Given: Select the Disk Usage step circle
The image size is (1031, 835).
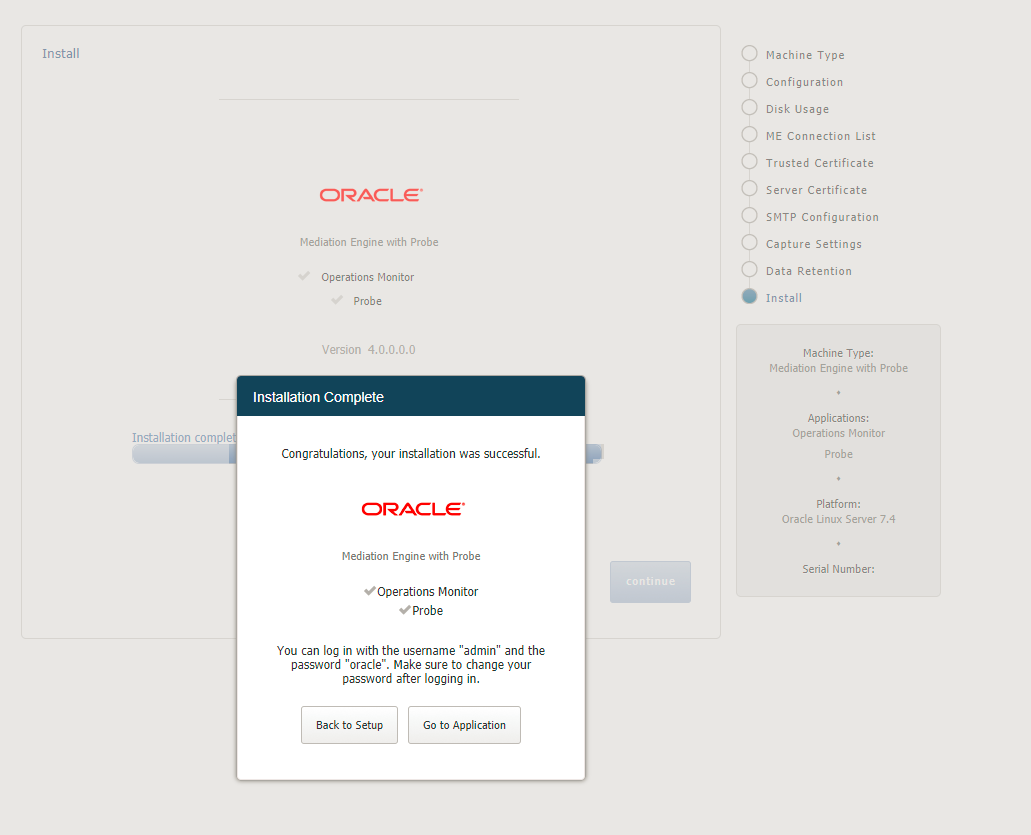Looking at the screenshot, I should (x=749, y=107).
